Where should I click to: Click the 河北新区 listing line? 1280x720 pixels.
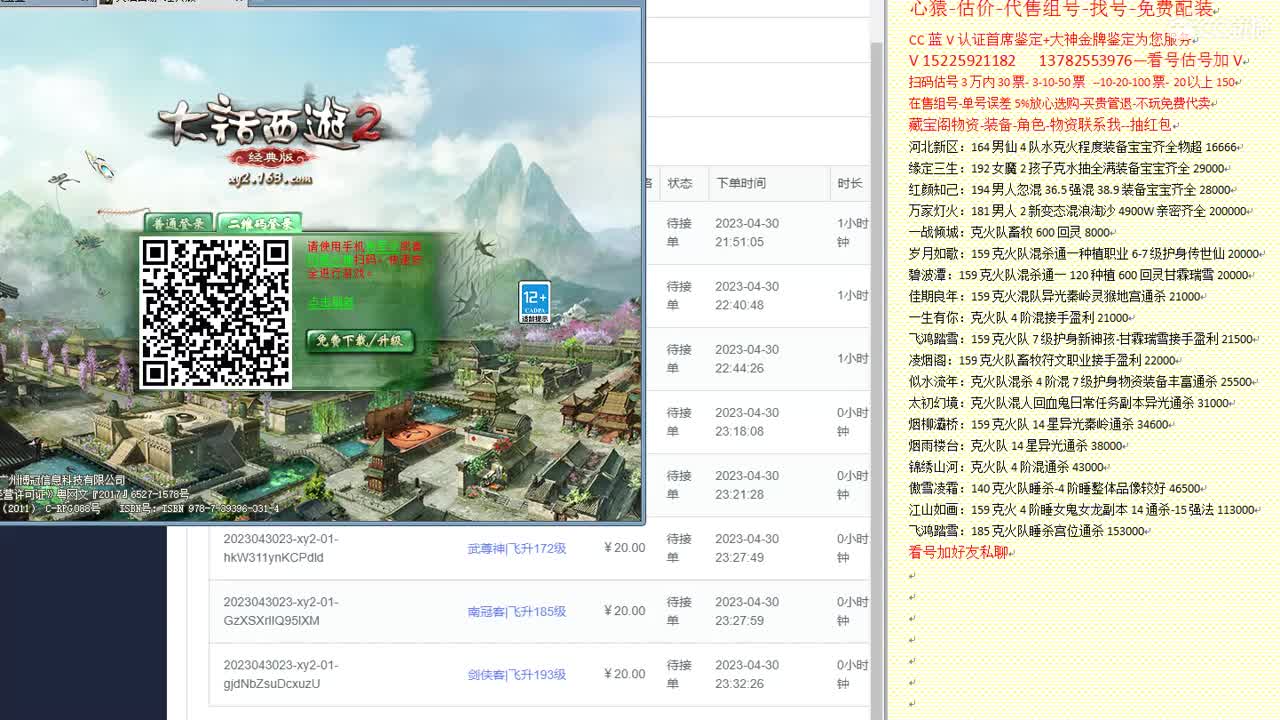click(x=1074, y=147)
